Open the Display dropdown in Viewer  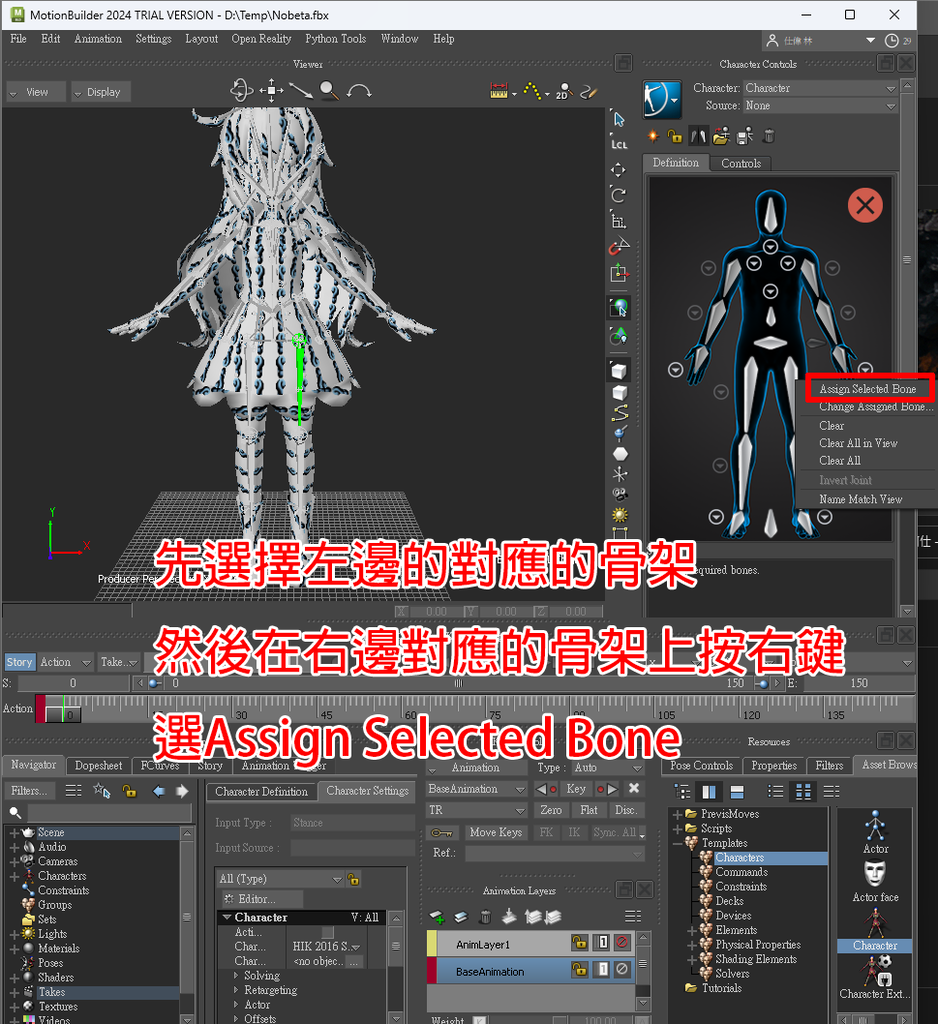tap(101, 92)
